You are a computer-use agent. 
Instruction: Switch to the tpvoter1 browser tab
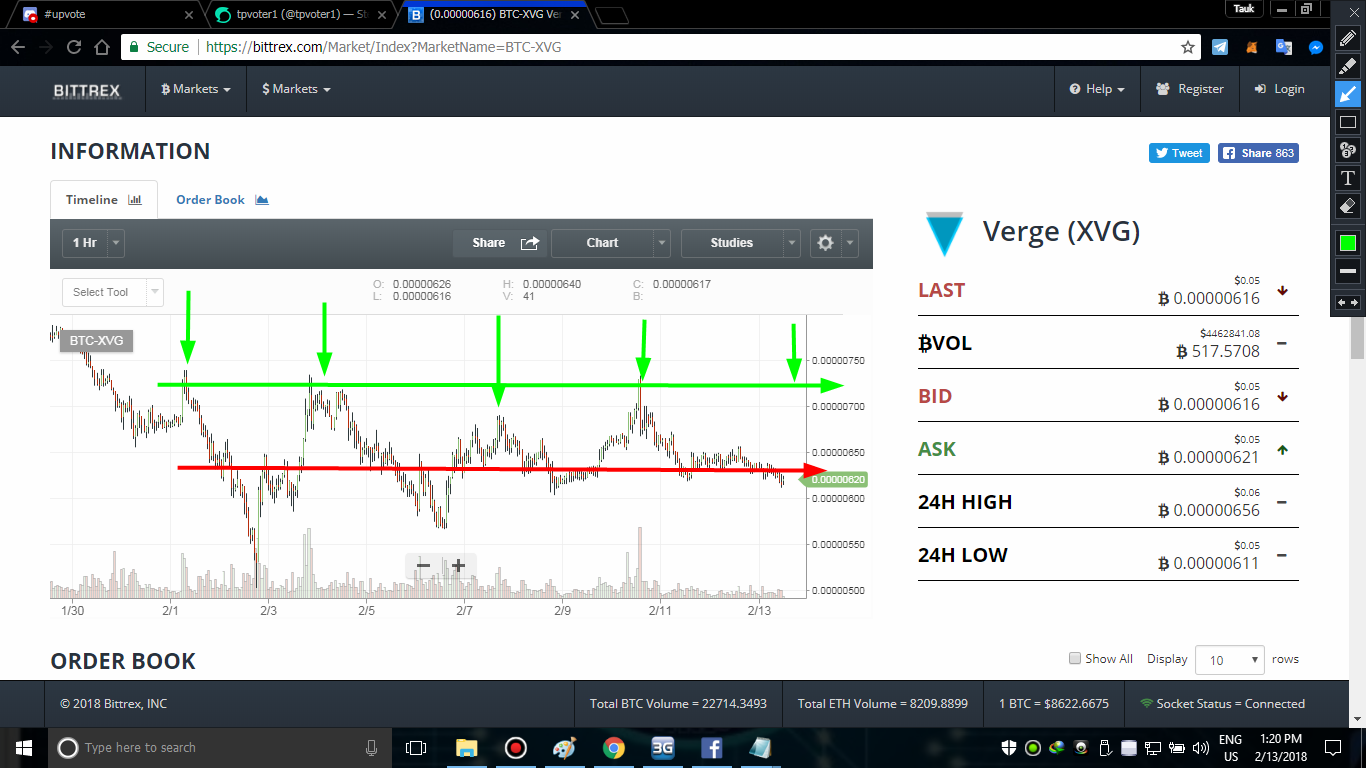(300, 15)
